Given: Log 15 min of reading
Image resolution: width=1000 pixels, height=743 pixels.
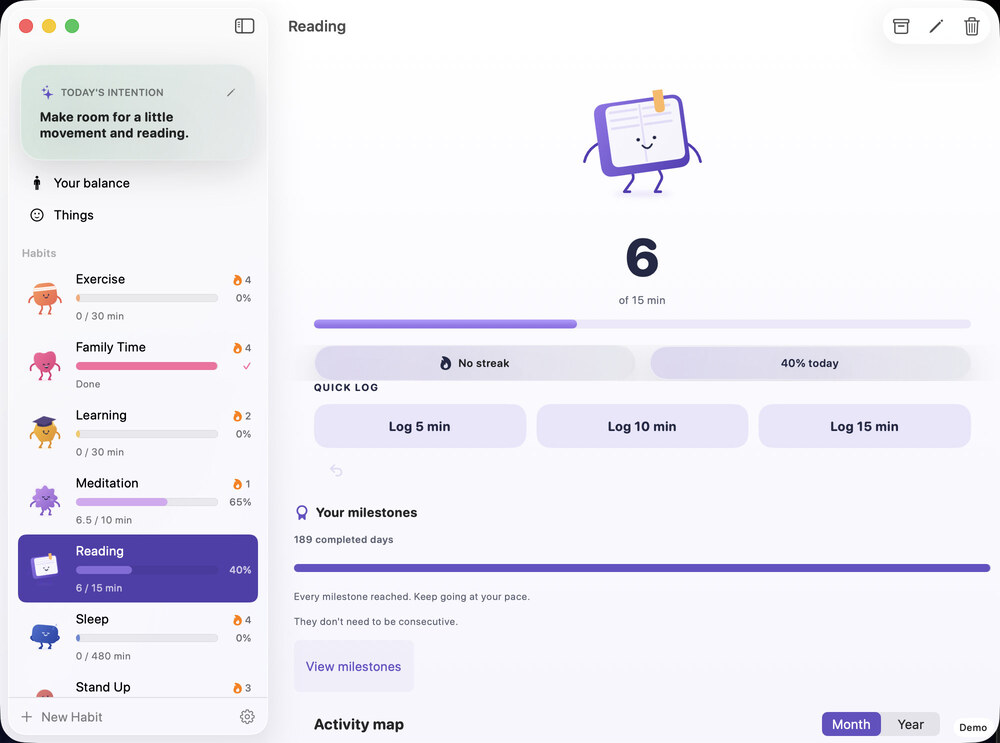Looking at the screenshot, I should click(x=864, y=426).
